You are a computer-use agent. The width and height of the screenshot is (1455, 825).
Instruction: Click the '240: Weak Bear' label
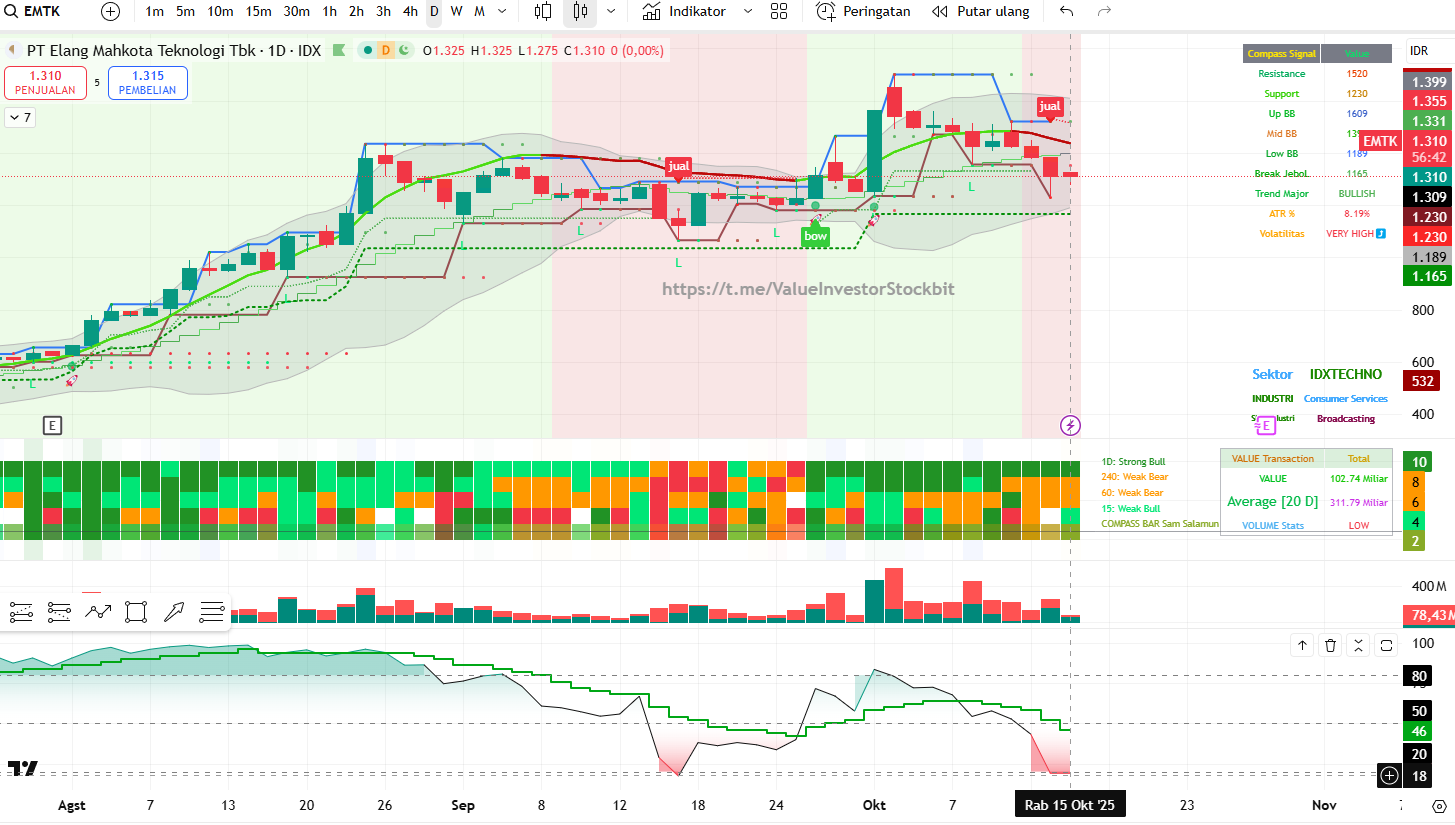1134,477
